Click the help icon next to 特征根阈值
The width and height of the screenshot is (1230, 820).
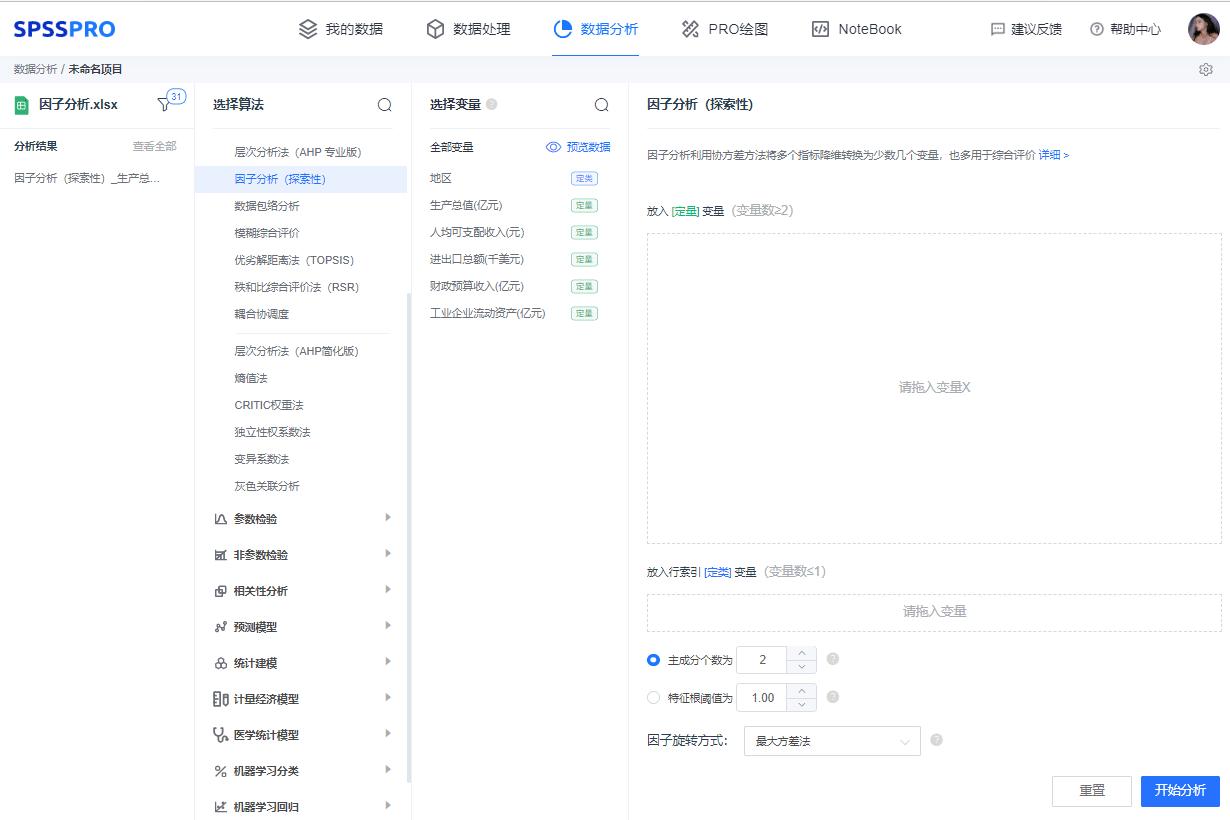(833, 697)
